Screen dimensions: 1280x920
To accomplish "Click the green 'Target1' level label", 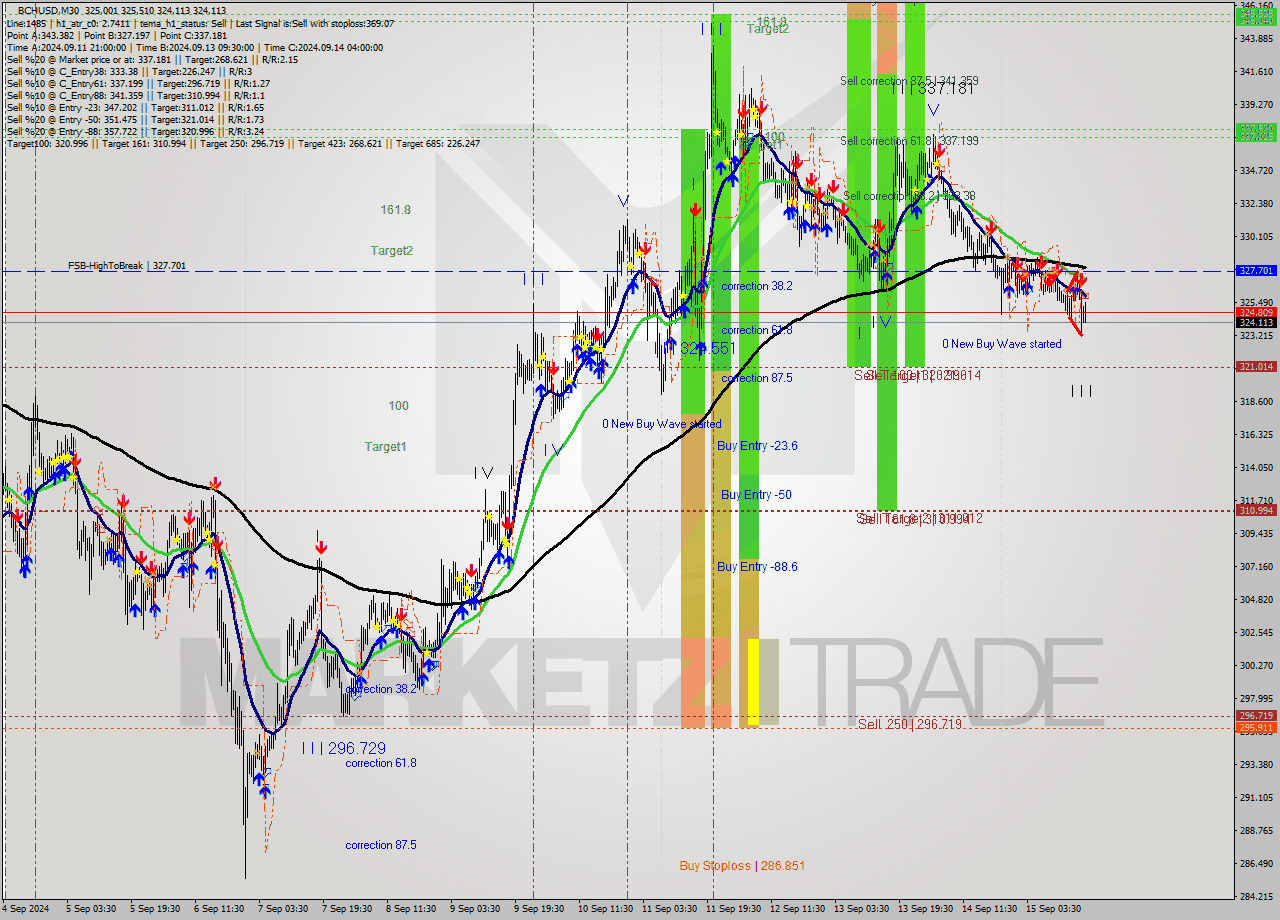I will click(385, 447).
